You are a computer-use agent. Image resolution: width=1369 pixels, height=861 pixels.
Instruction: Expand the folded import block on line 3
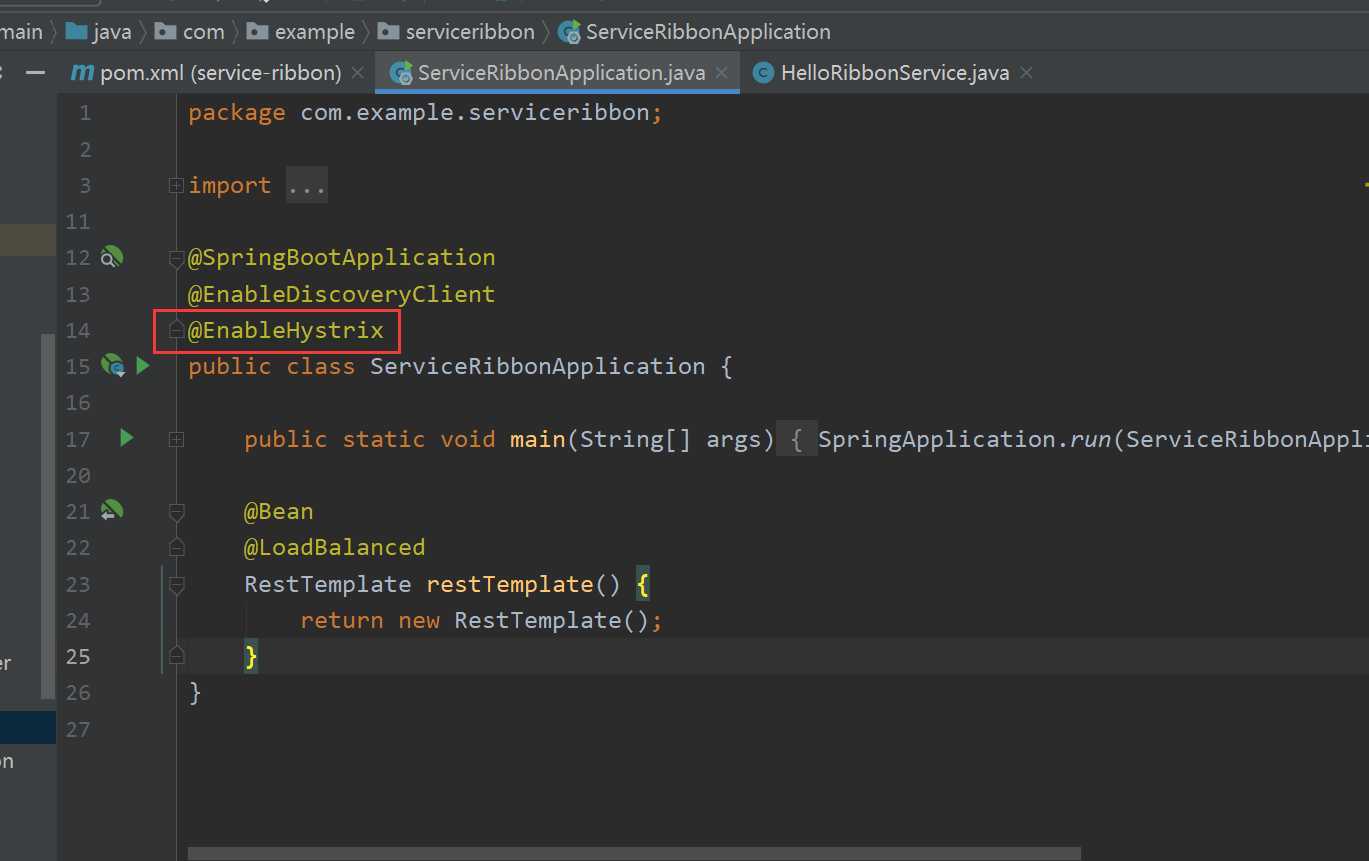pos(176,185)
